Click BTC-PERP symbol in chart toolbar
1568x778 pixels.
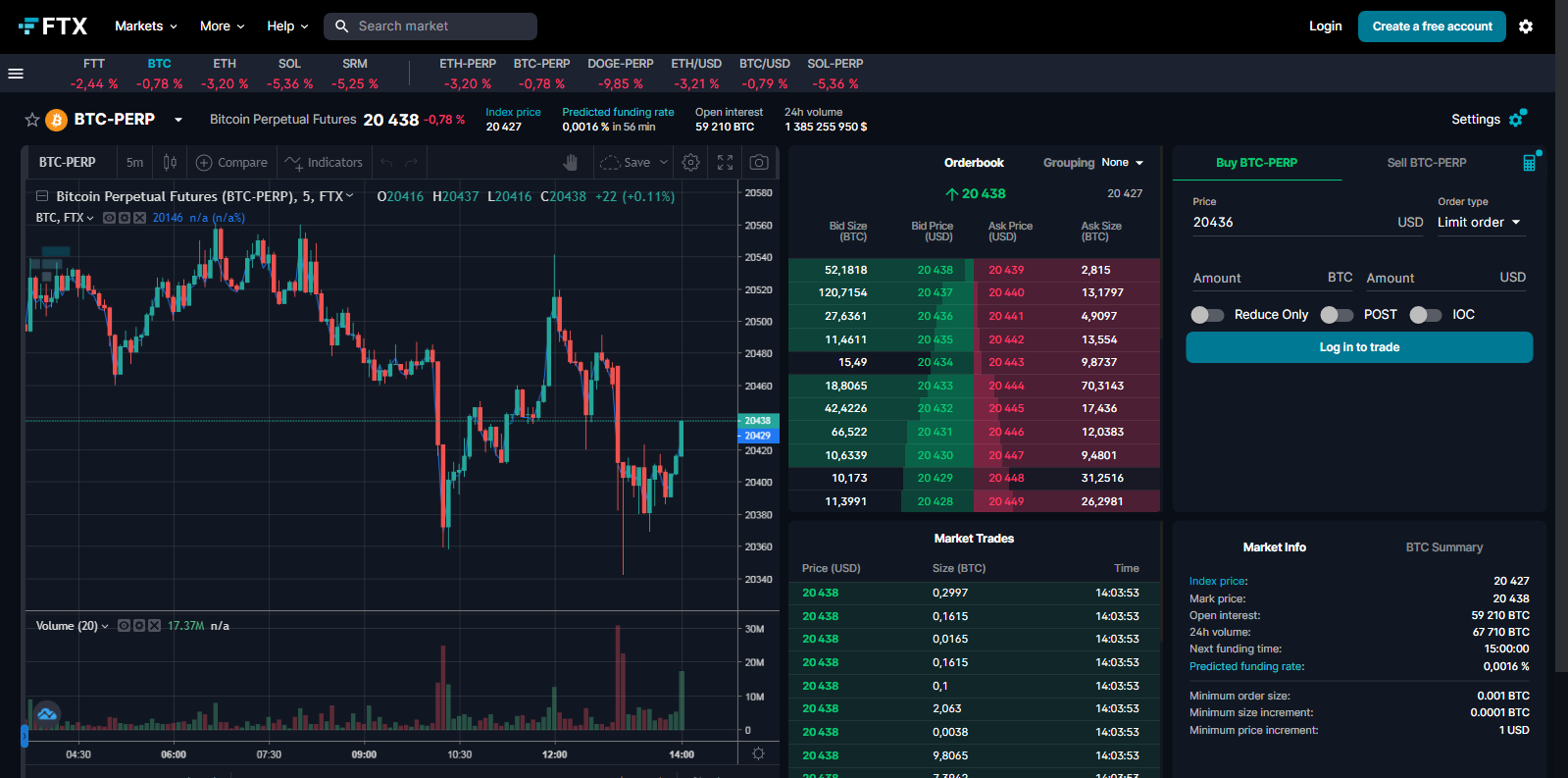click(x=68, y=163)
